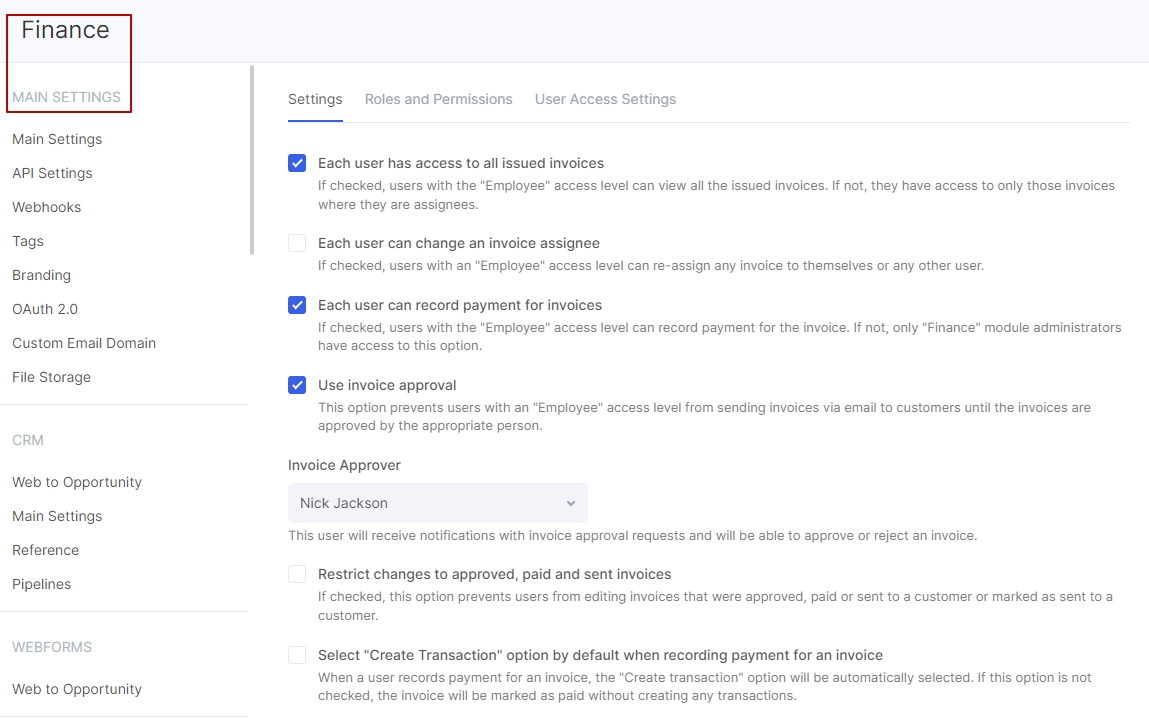Viewport: 1149px width, 718px height.
Task: Click the label 'Use invoice approval'
Action: (387, 385)
